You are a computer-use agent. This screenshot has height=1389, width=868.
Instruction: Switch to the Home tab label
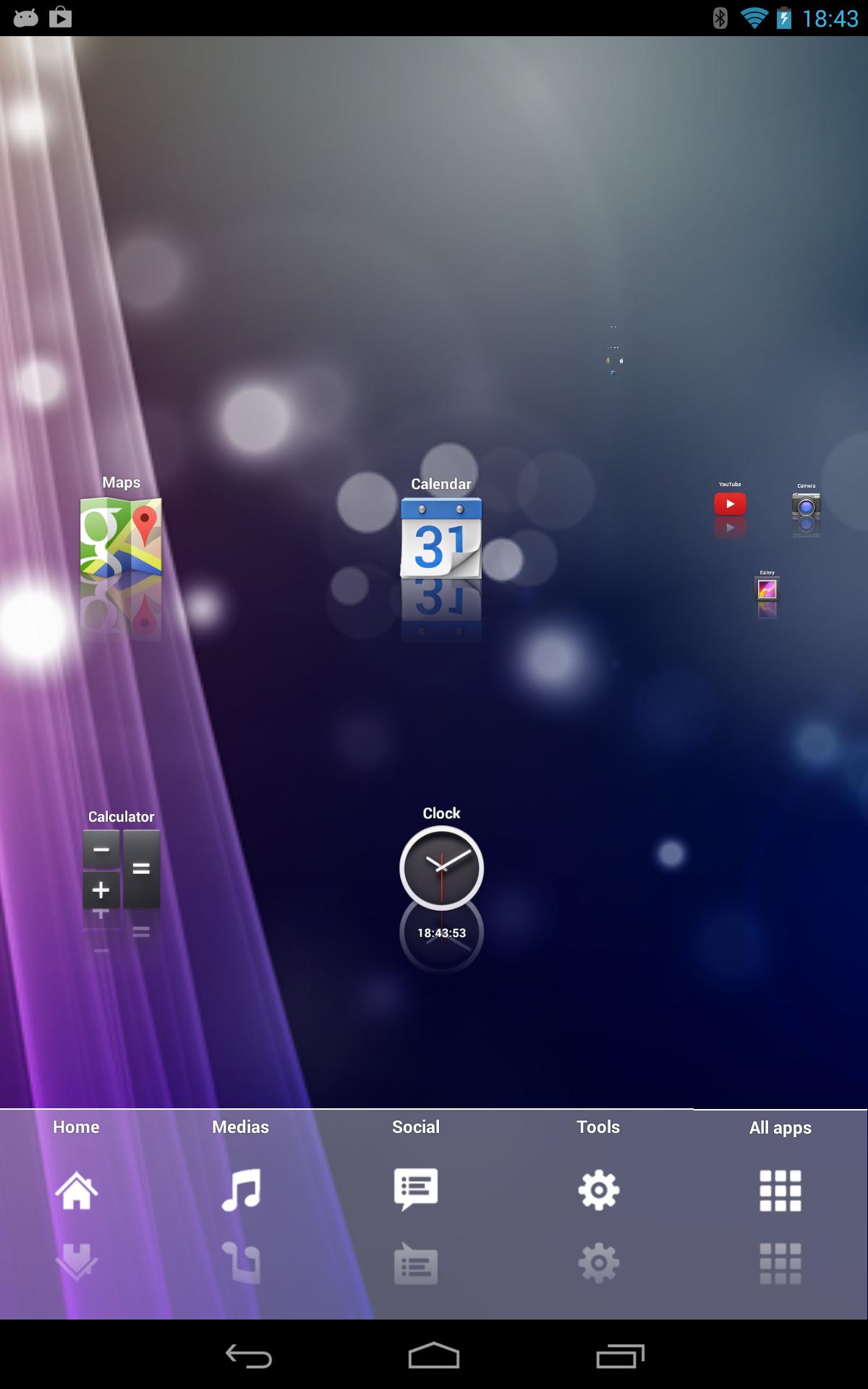tap(76, 1127)
